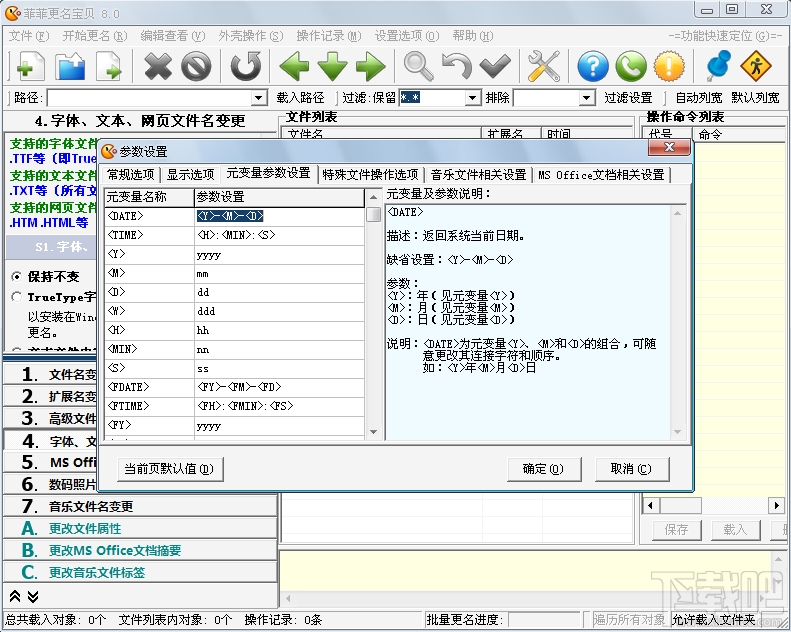Click the prohibit circle clear icon

pyautogui.click(x=196, y=66)
